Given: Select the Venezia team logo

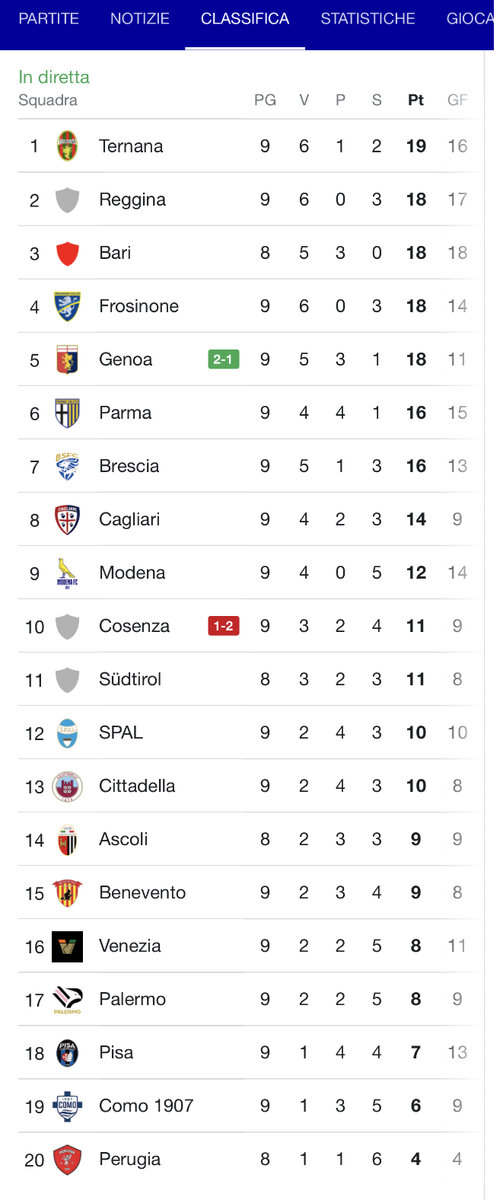Looking at the screenshot, I should coord(67,946).
